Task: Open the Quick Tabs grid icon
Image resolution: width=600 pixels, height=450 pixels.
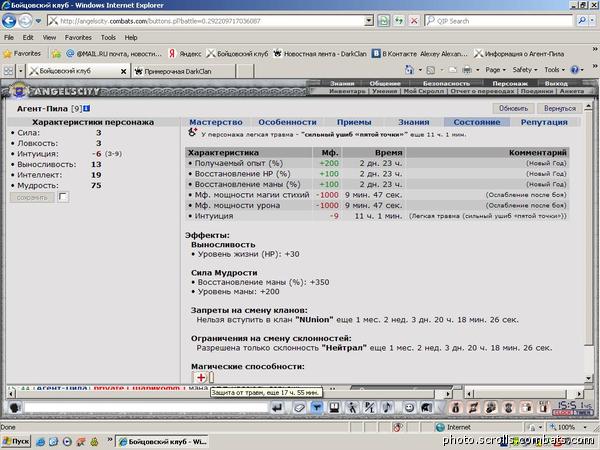Action: tap(8, 71)
